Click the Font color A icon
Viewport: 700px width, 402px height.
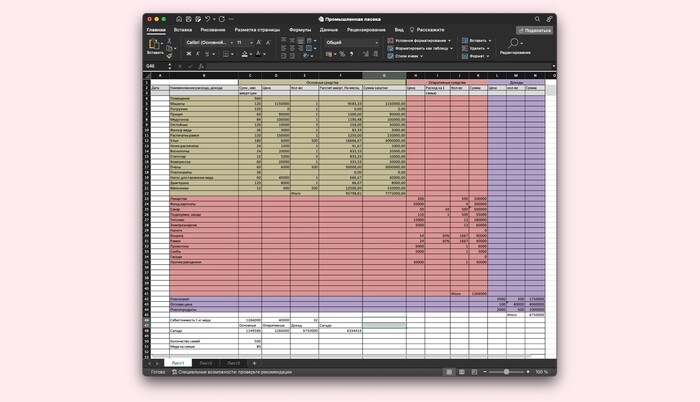[x=258, y=54]
